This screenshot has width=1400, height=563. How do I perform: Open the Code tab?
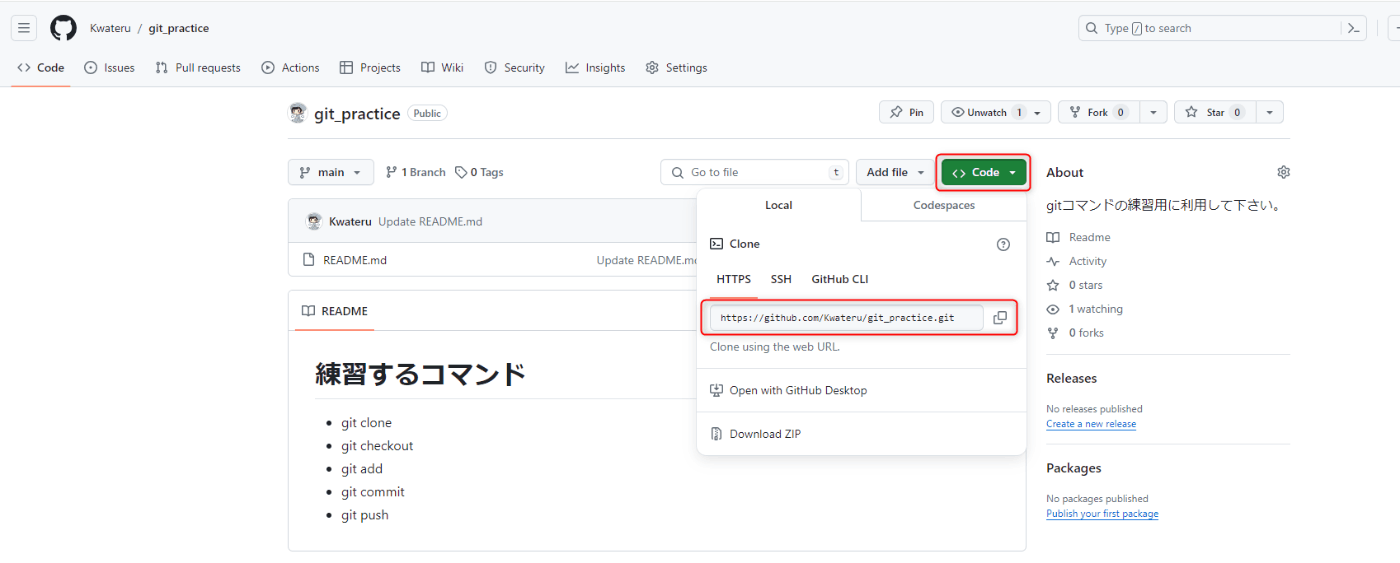pos(41,68)
